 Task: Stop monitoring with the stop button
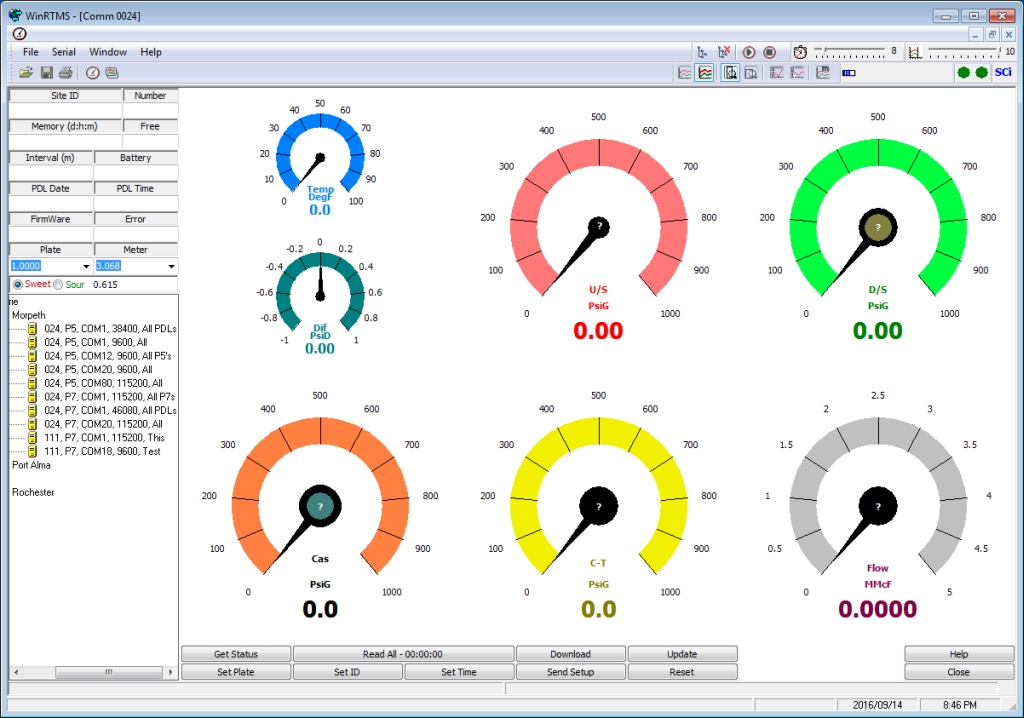click(x=769, y=52)
